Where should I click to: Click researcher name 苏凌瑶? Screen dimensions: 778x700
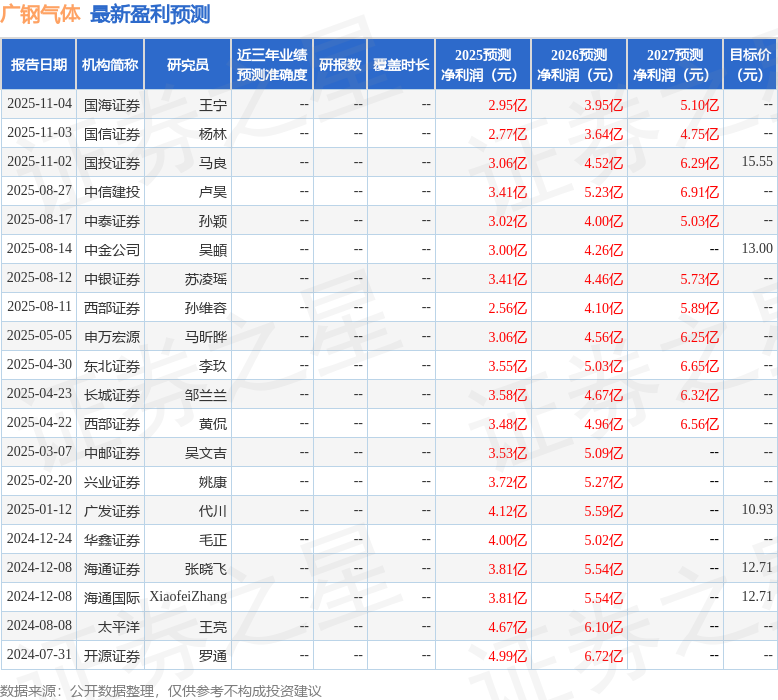[x=206, y=279]
